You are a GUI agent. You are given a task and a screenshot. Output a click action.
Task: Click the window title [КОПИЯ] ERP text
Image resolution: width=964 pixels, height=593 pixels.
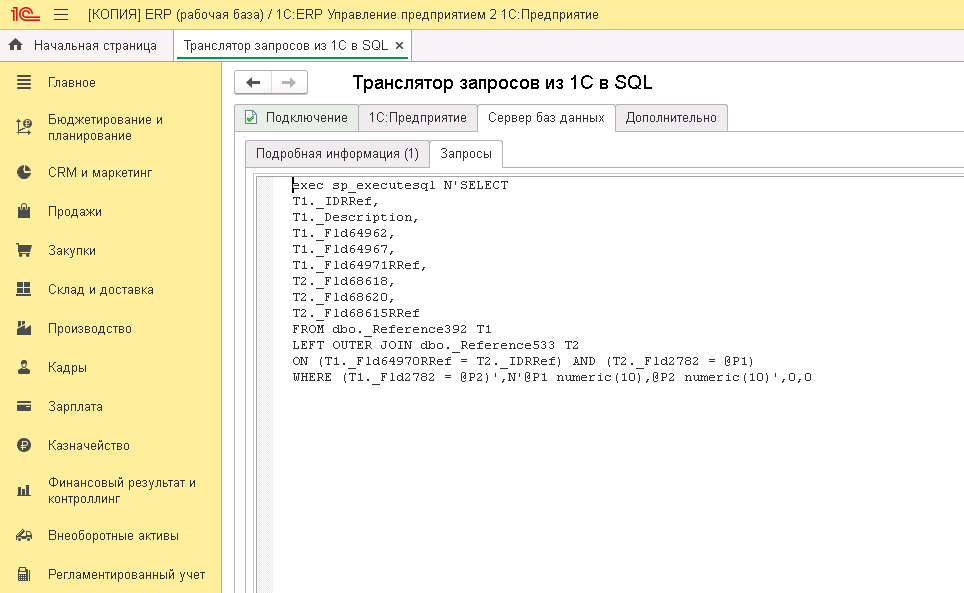[x=343, y=14]
